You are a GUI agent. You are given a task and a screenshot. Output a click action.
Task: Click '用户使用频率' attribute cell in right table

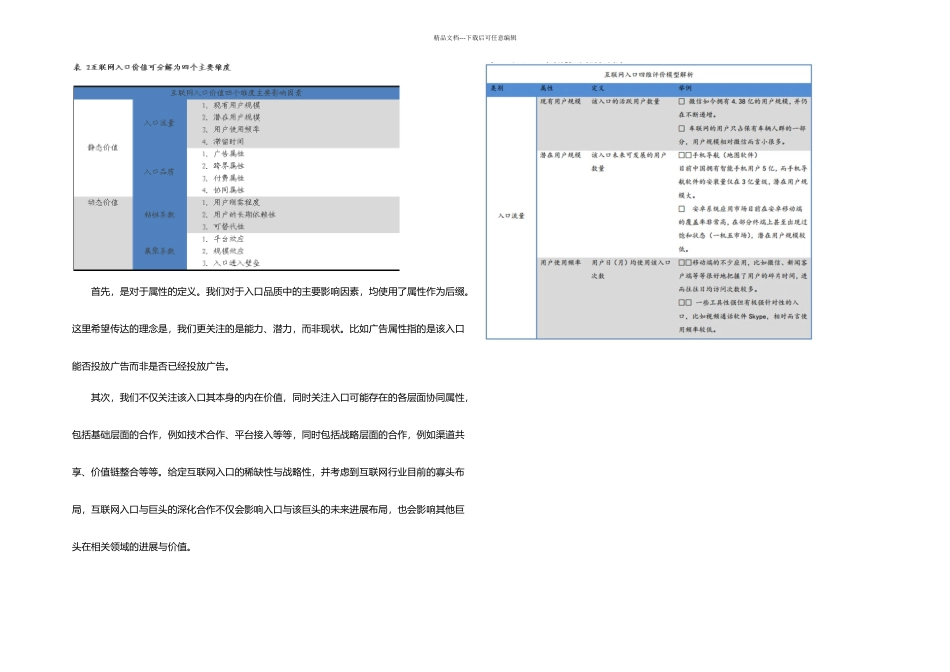click(x=560, y=263)
